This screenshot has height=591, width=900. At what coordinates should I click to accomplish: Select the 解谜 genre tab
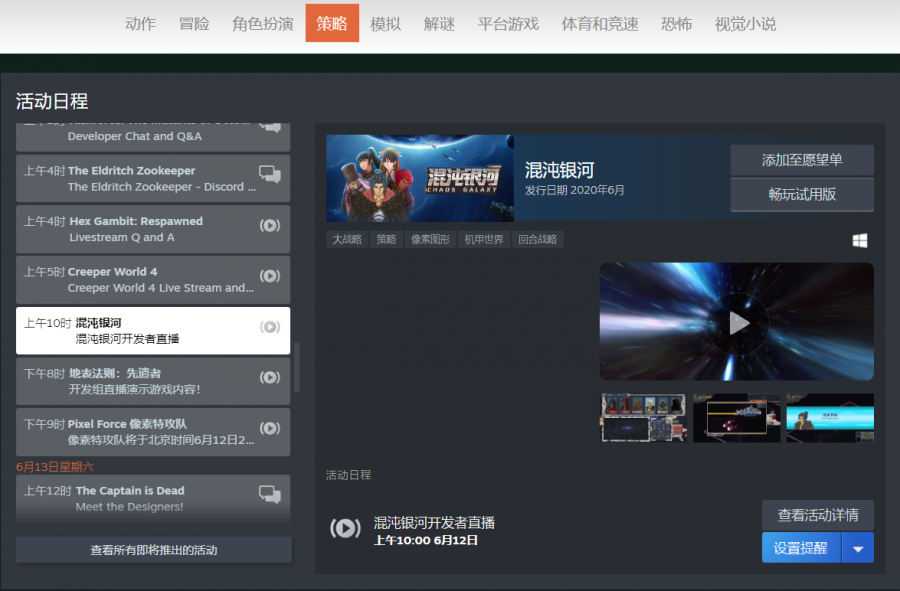click(439, 24)
